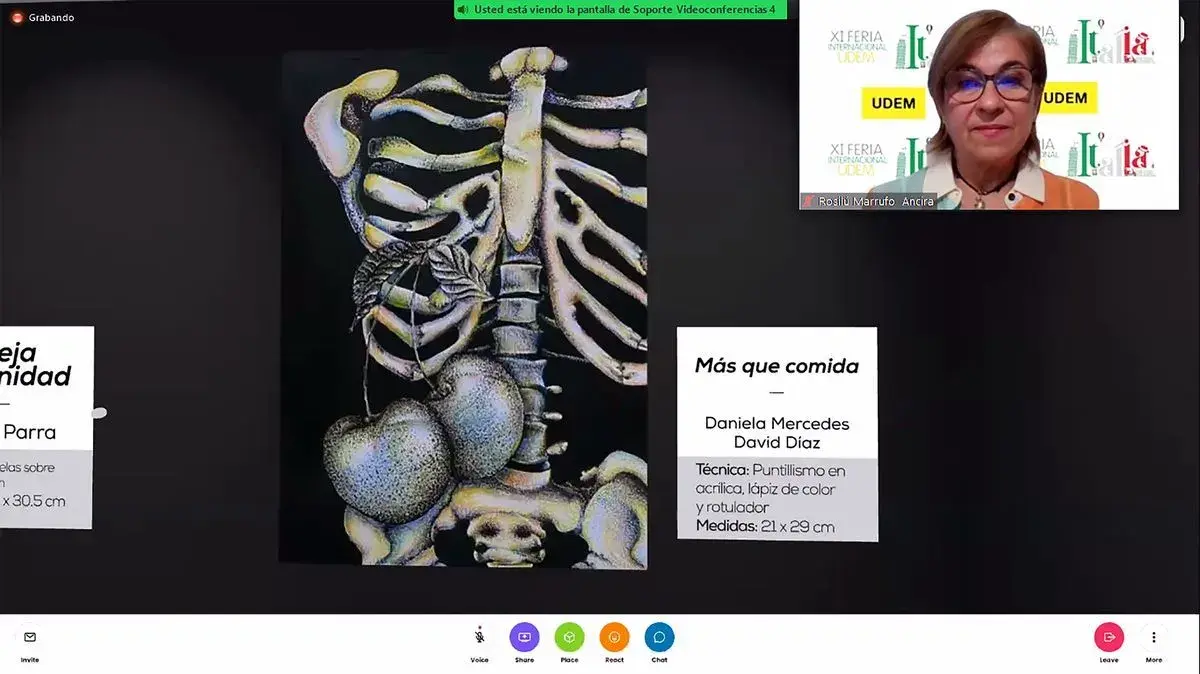This screenshot has height=674, width=1200.
Task: Click the 'Rosilú Marrufo Ancira' name label
Action: 876,201
